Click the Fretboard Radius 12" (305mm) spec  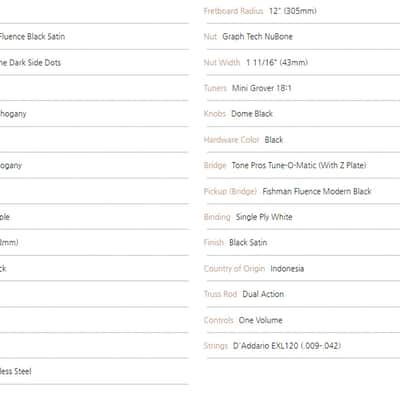(x=260, y=11)
